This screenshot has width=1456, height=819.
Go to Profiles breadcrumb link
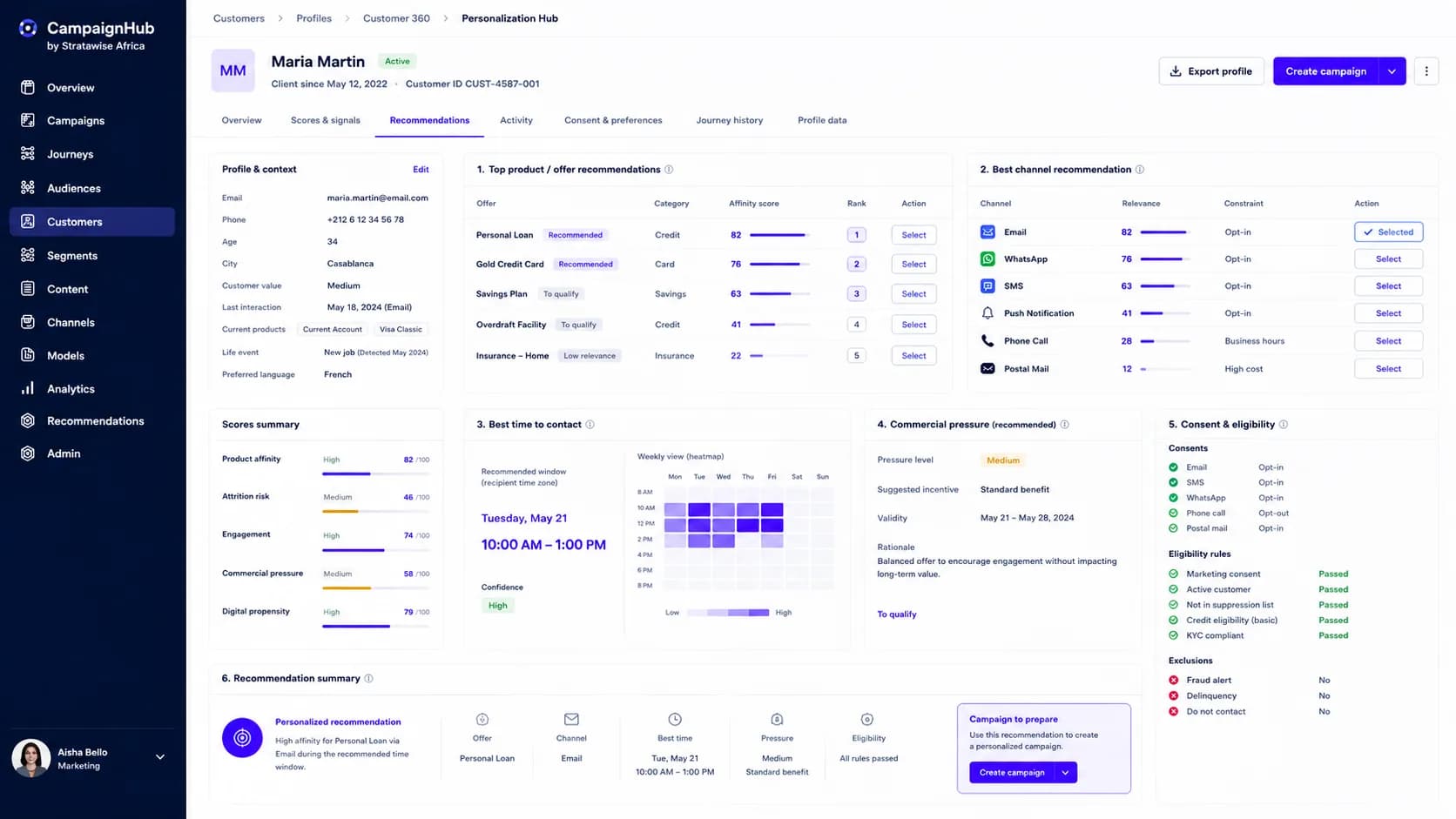[x=313, y=18]
